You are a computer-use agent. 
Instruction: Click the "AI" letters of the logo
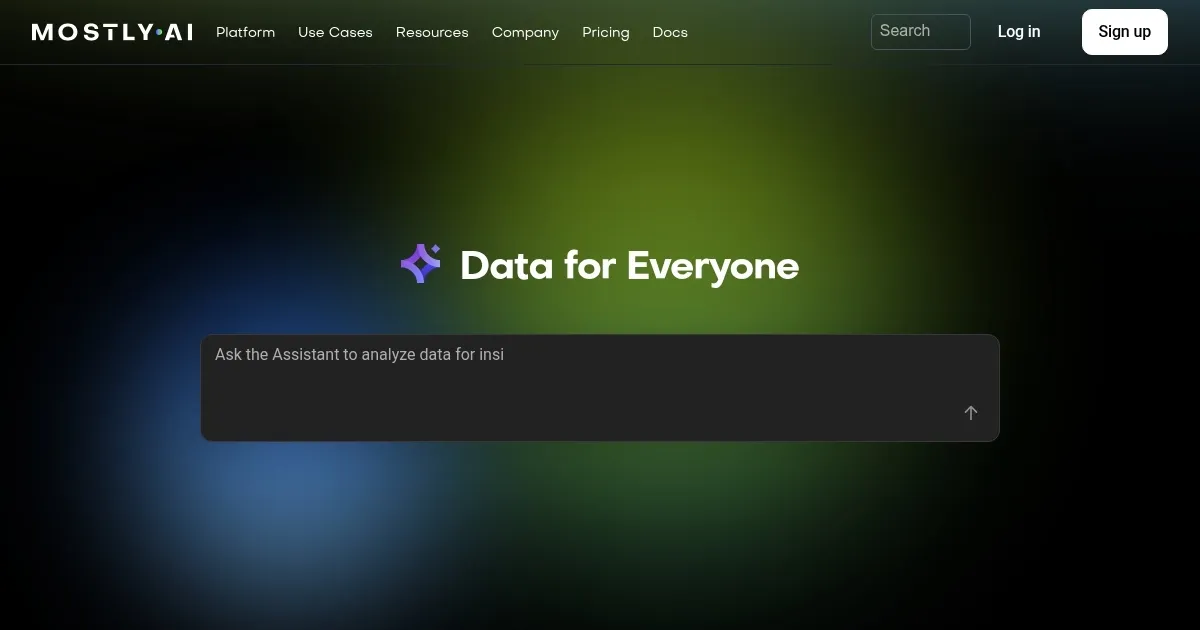[179, 32]
